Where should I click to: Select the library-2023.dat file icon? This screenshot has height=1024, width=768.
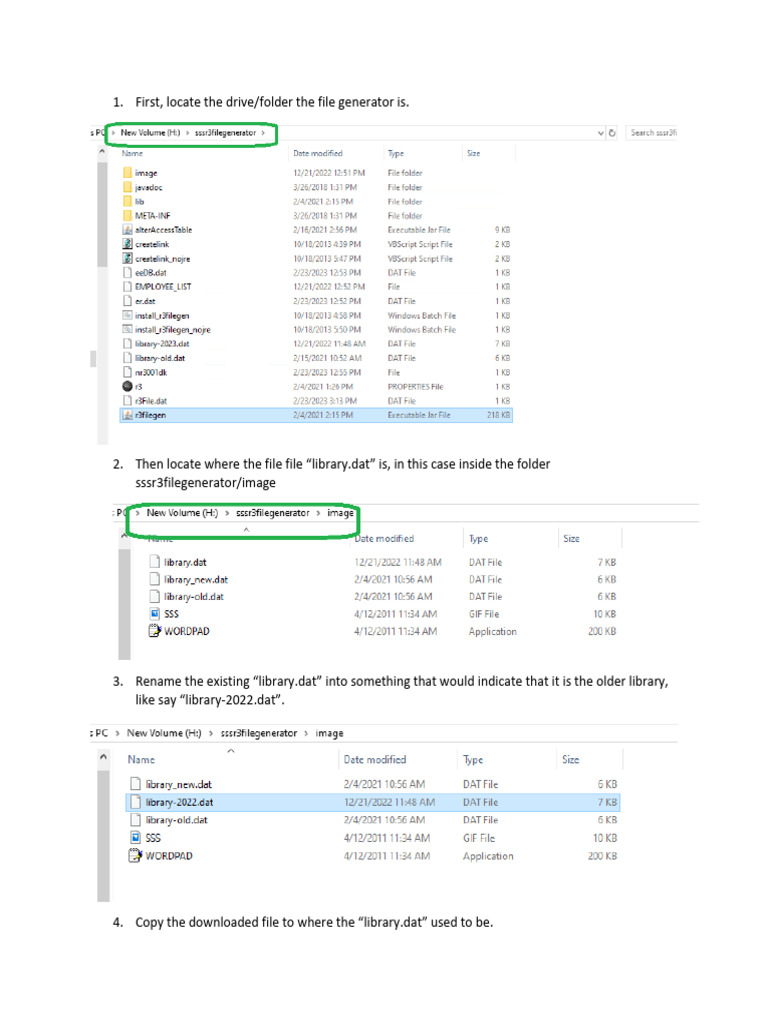coord(127,344)
